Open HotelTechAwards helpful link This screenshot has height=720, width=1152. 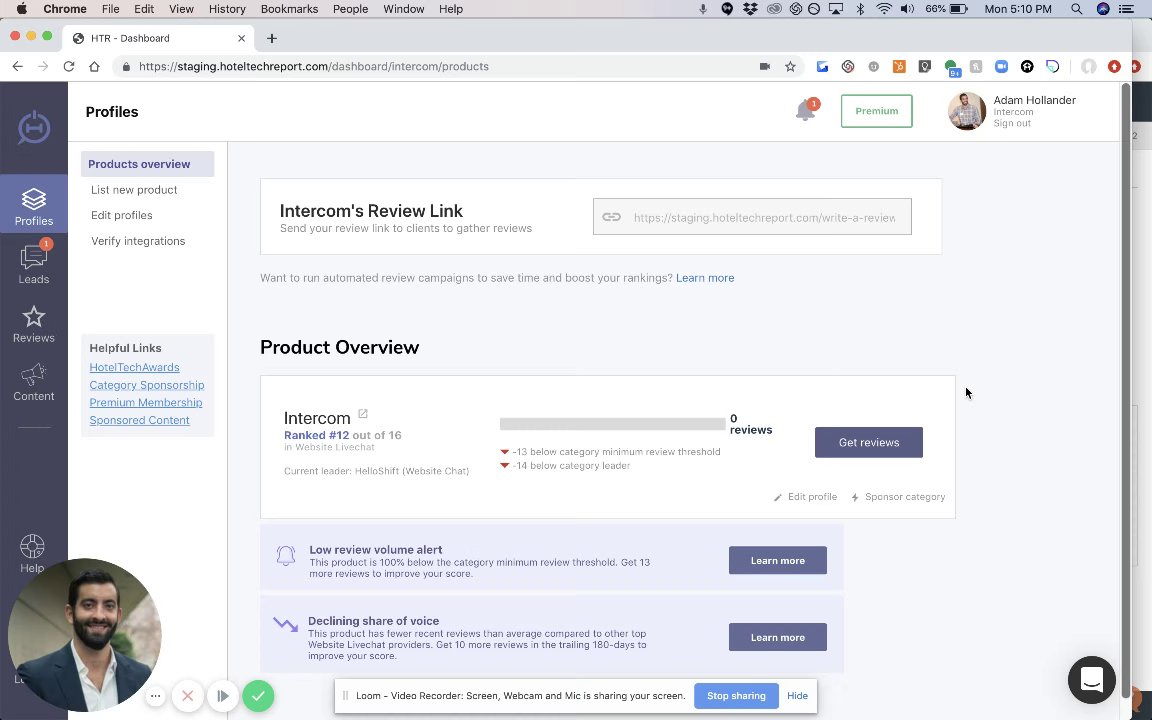tap(134, 367)
